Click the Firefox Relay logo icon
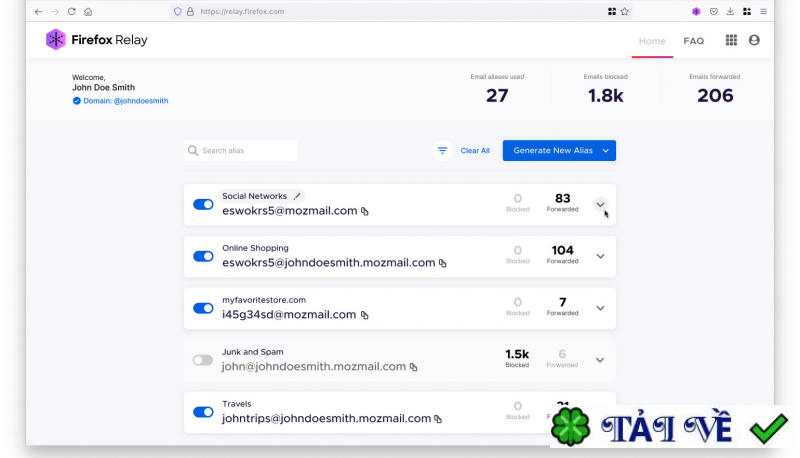Screen dimensions: 800x458 (56, 39)
